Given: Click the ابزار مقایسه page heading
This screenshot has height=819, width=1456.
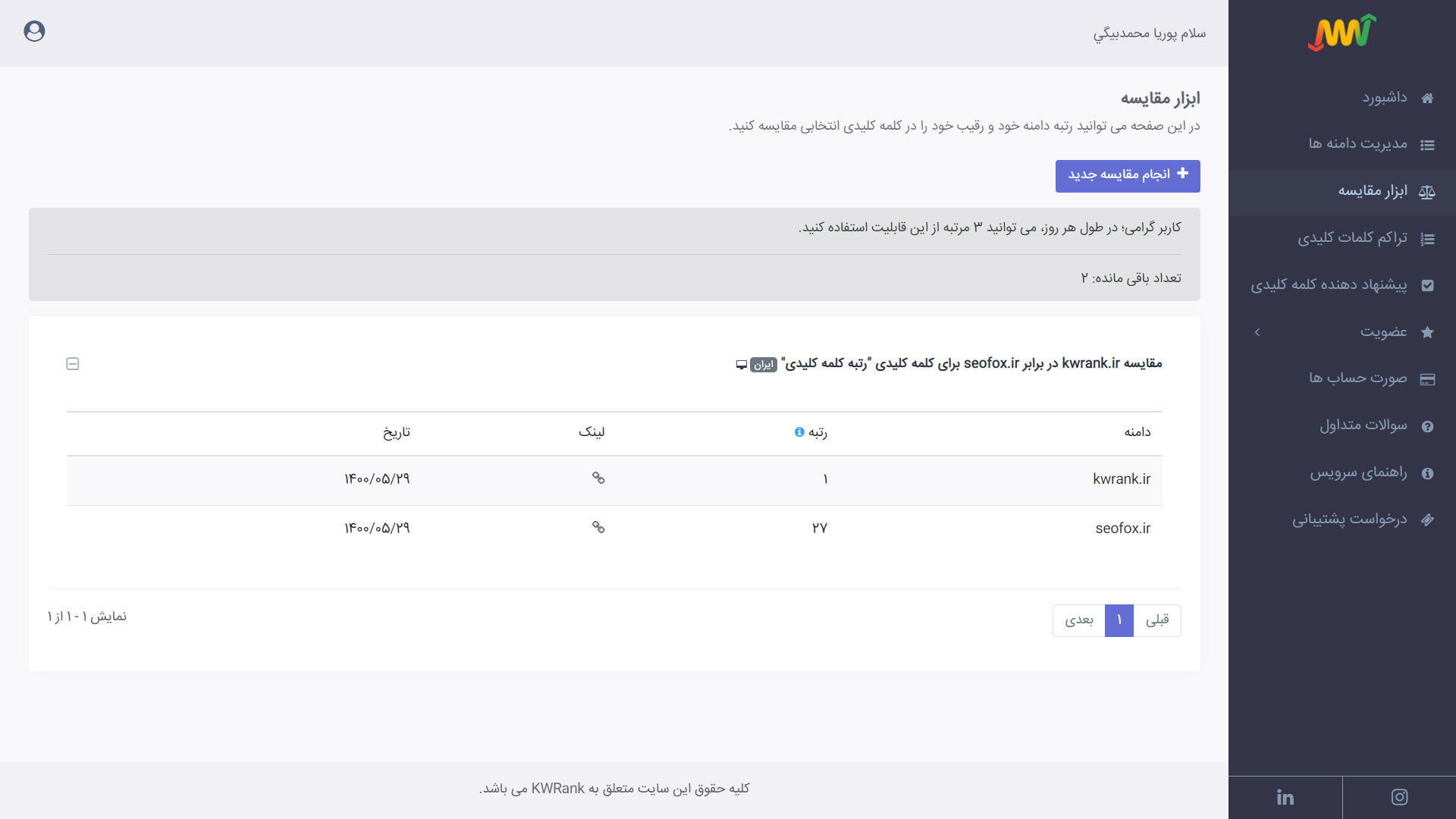Looking at the screenshot, I should point(1160,99).
